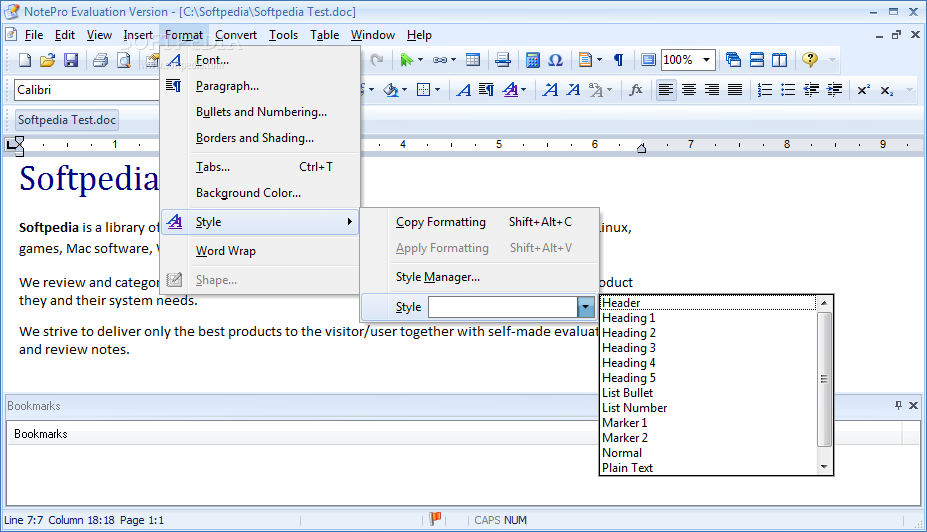Cascade windows using the stacked windows icon
The image size is (927, 532).
(x=733, y=60)
